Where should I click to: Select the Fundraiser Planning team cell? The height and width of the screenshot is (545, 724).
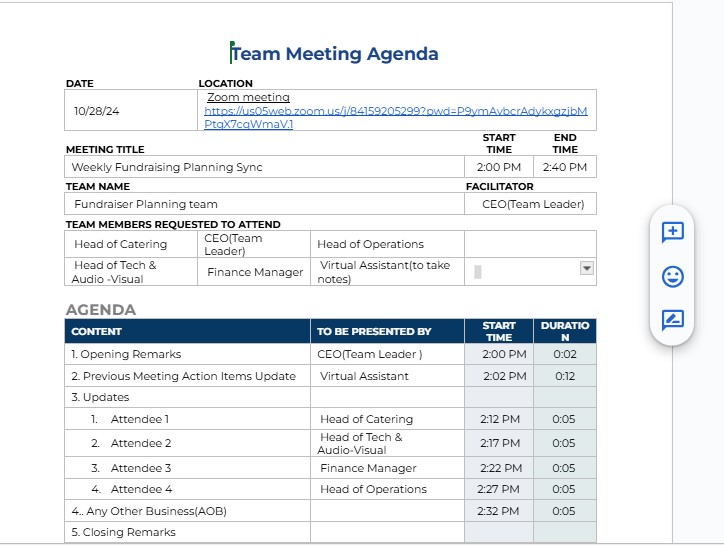[146, 204]
